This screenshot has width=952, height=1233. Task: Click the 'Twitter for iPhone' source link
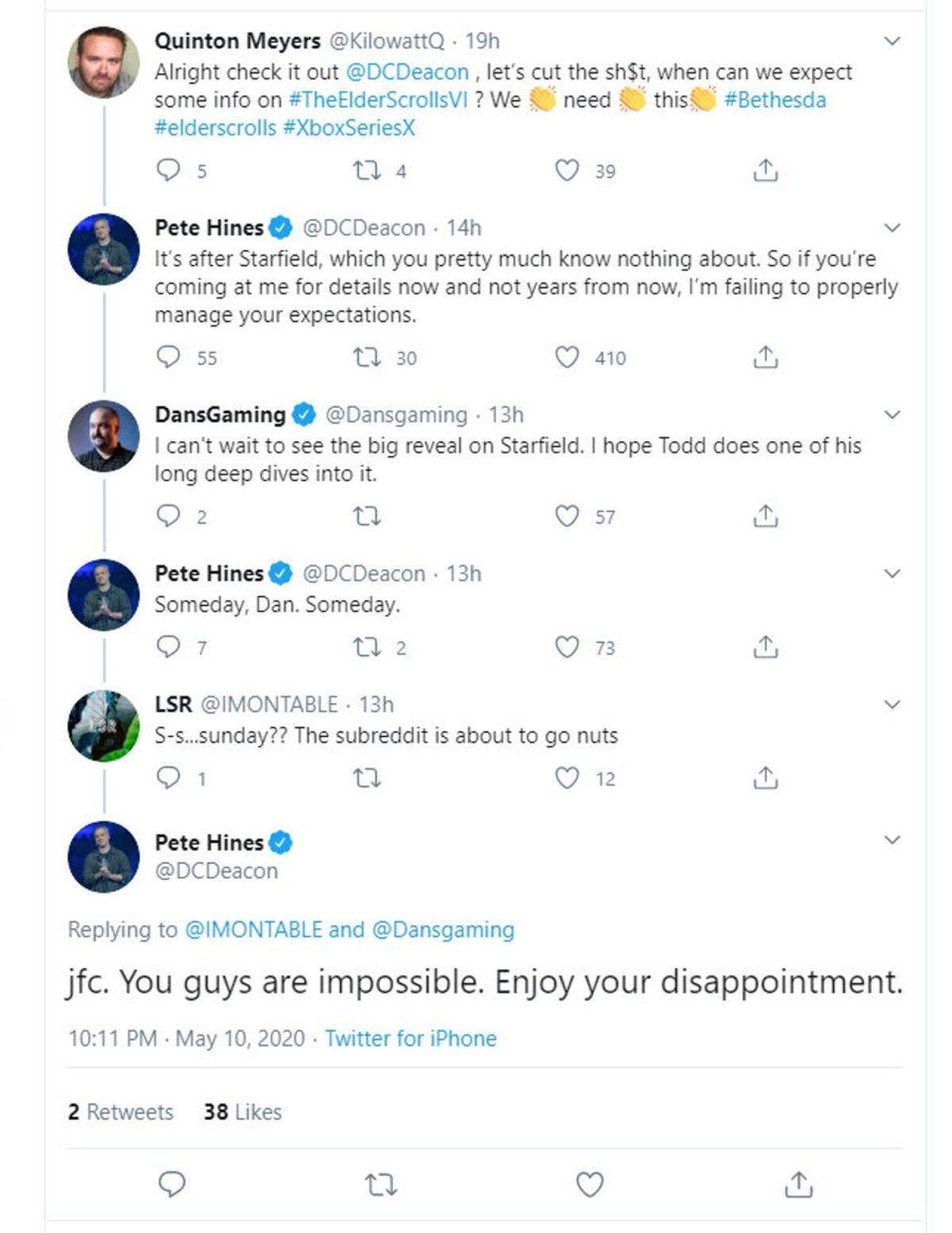click(410, 1038)
